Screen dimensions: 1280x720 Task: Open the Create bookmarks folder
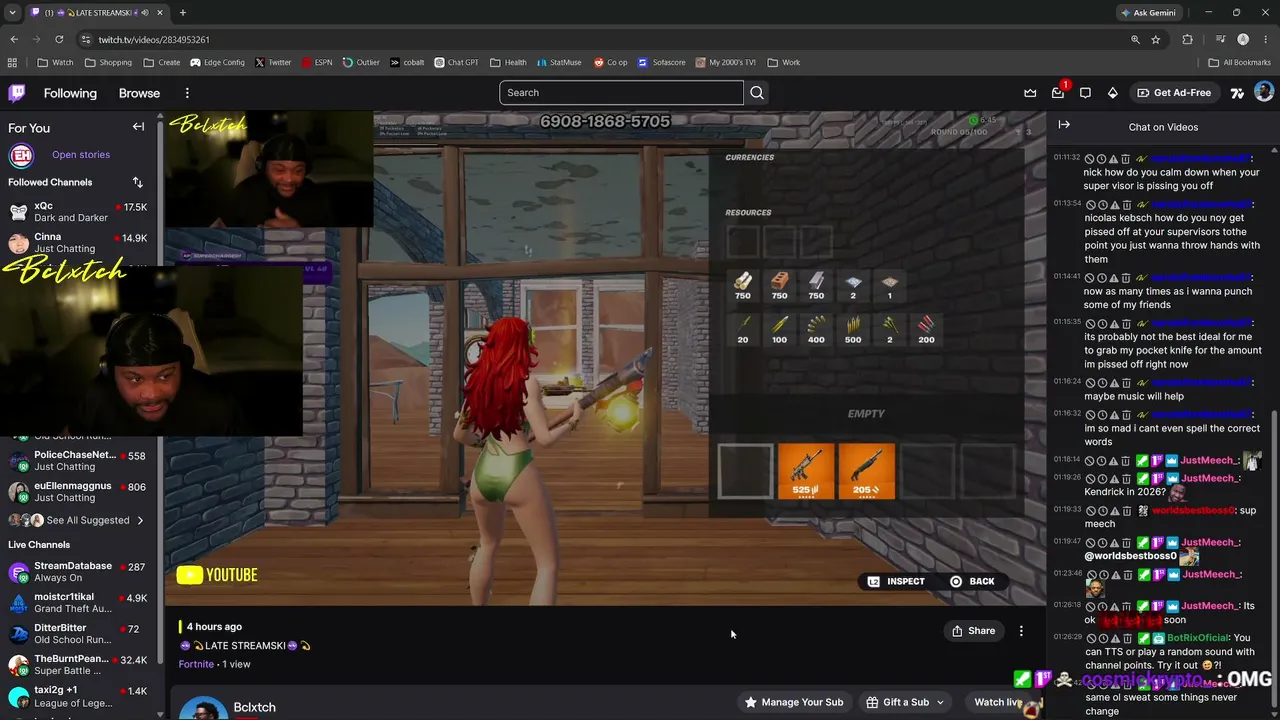click(x=161, y=62)
